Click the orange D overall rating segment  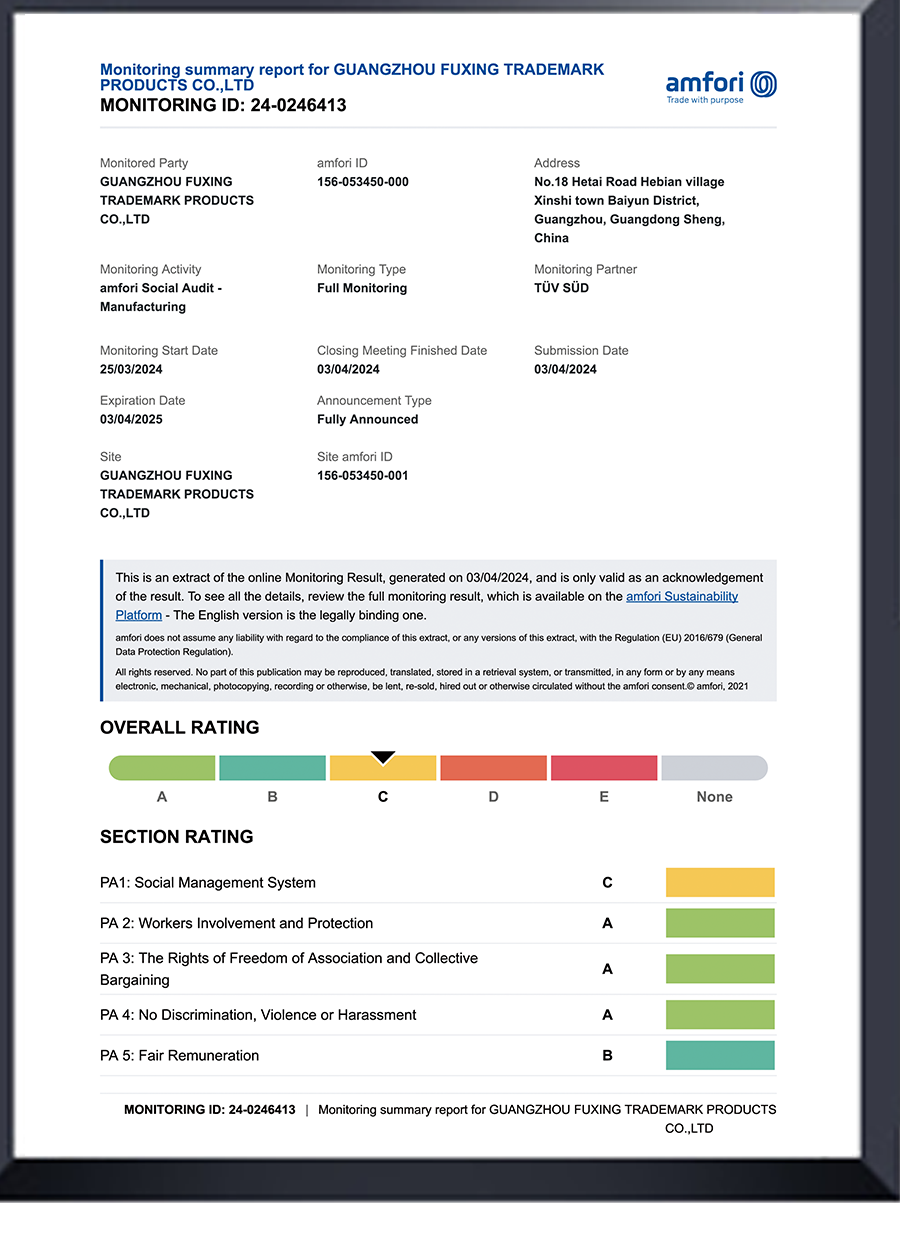click(493, 768)
